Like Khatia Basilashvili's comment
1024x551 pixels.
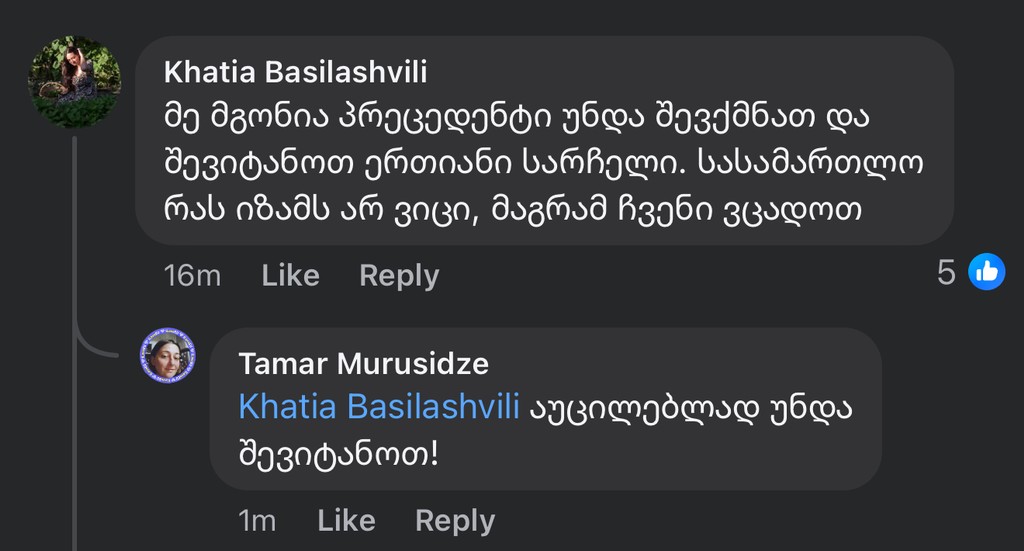[x=290, y=275]
